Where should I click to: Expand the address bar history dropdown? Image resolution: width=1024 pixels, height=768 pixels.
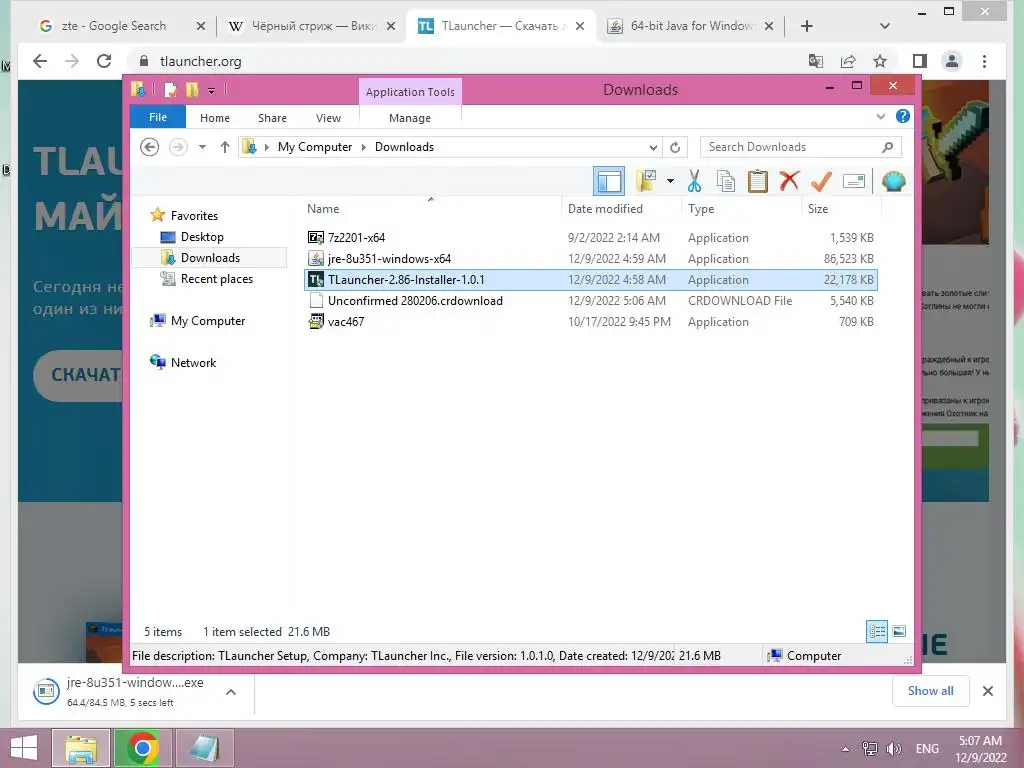point(652,147)
